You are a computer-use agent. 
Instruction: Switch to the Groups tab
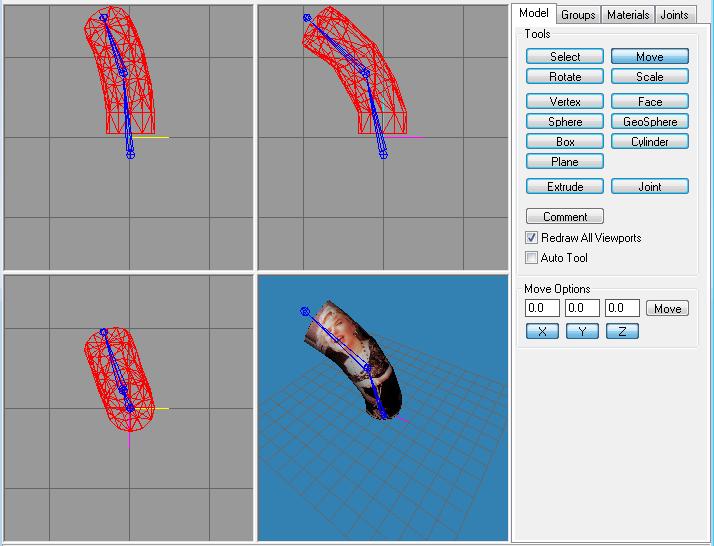[x=578, y=15]
